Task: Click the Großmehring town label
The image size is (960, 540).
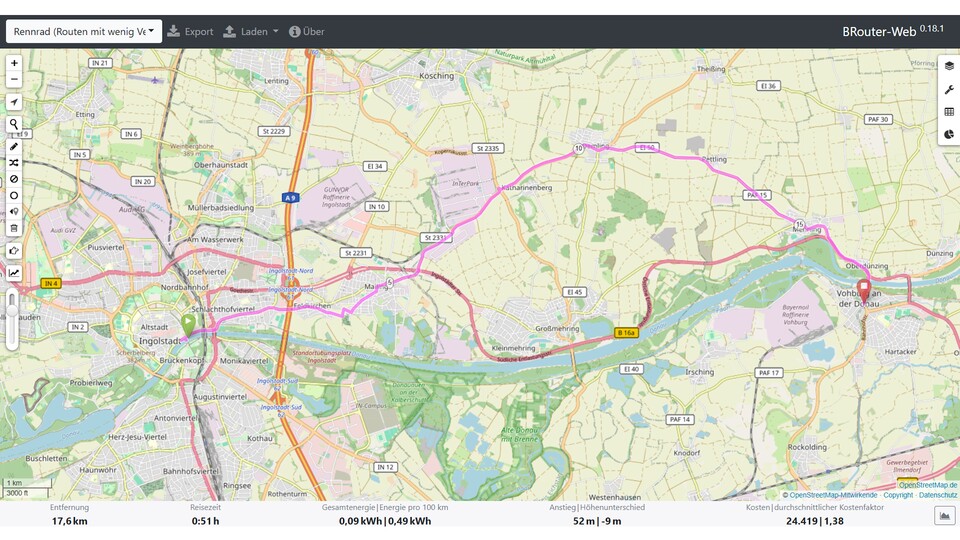Action: click(x=557, y=328)
